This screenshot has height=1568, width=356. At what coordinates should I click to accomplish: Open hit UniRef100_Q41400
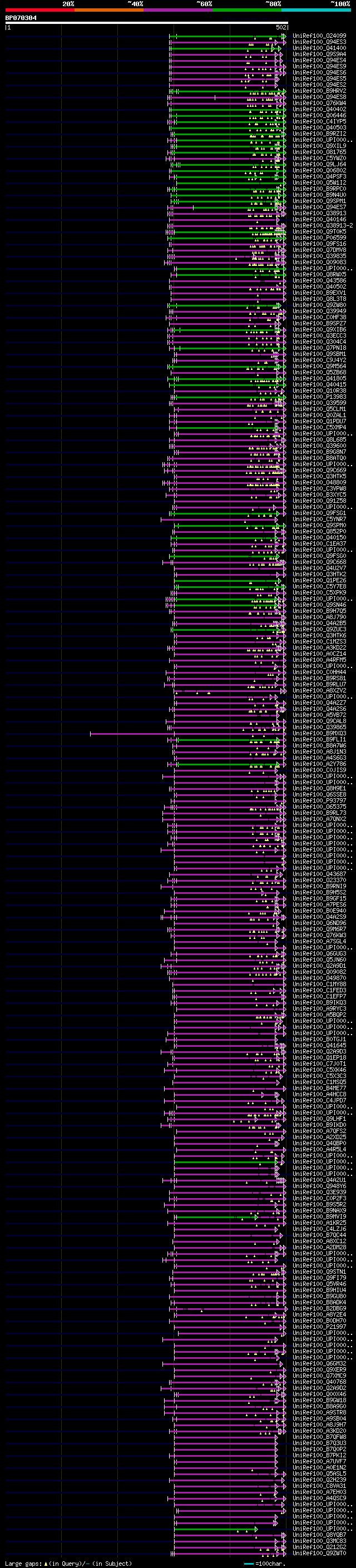pyautogui.click(x=319, y=48)
